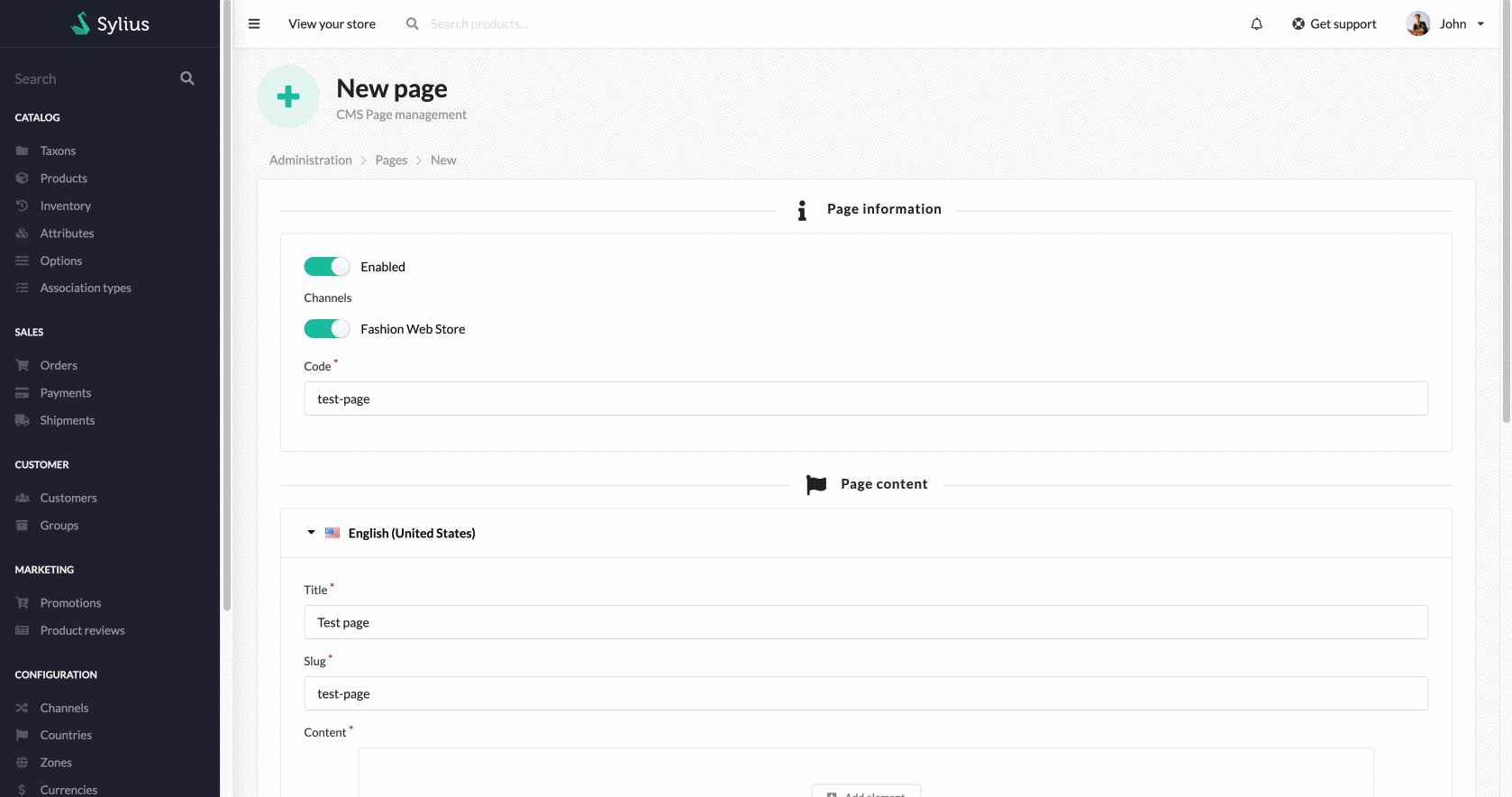Collapse the English (United States) section
1512x797 pixels.
[311, 533]
